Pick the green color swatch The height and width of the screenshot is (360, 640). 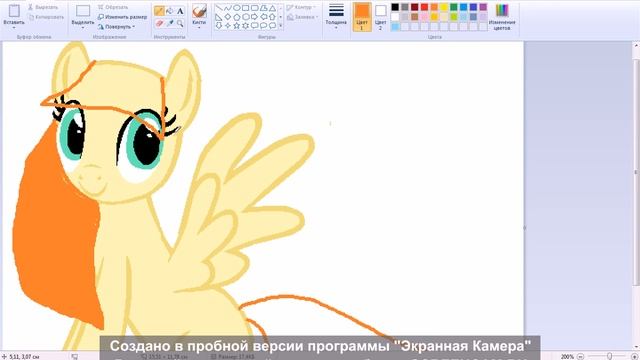pos(454,7)
